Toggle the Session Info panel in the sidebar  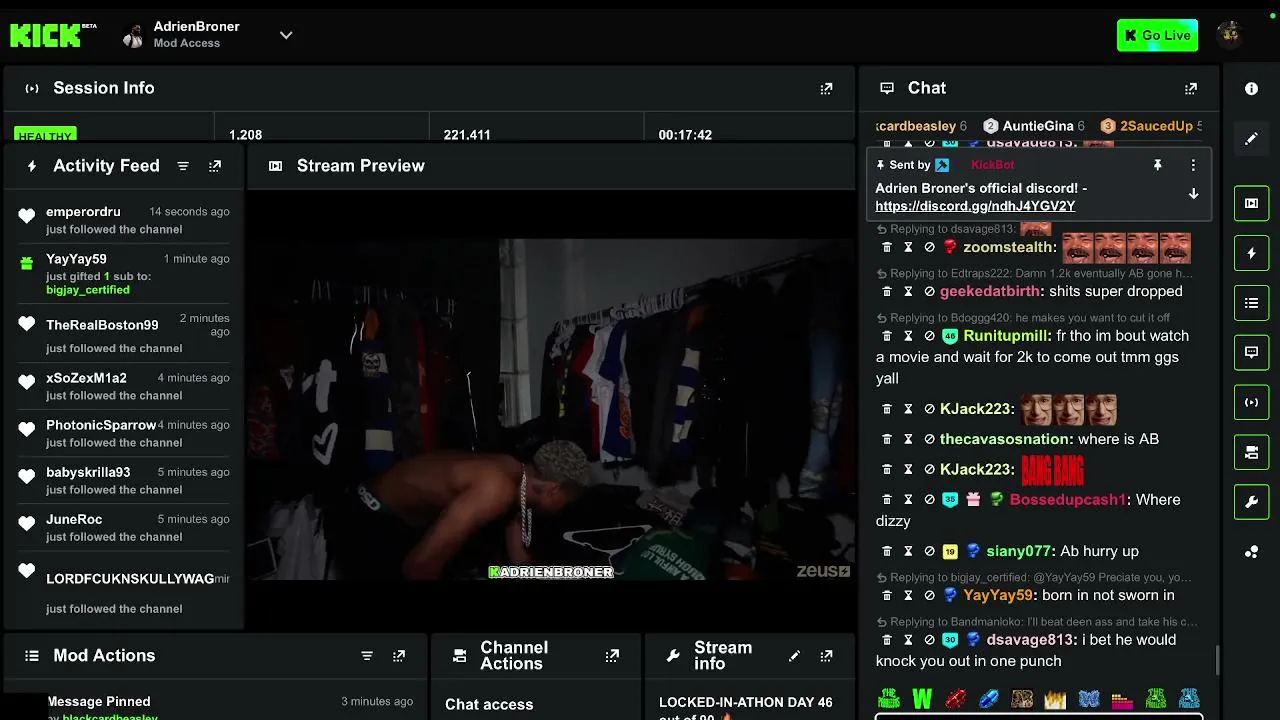[1251, 402]
